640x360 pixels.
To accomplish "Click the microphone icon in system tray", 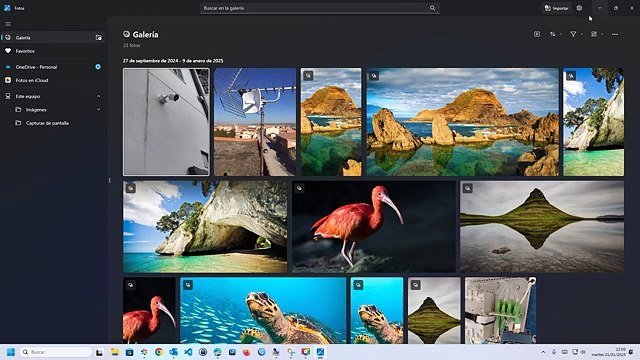I will [554, 352].
